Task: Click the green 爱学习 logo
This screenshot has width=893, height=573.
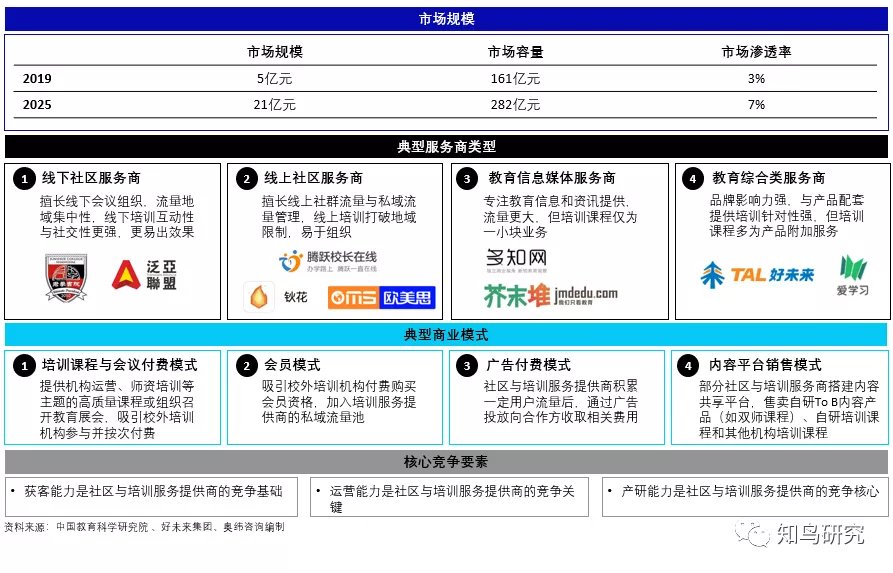Action: point(852,276)
